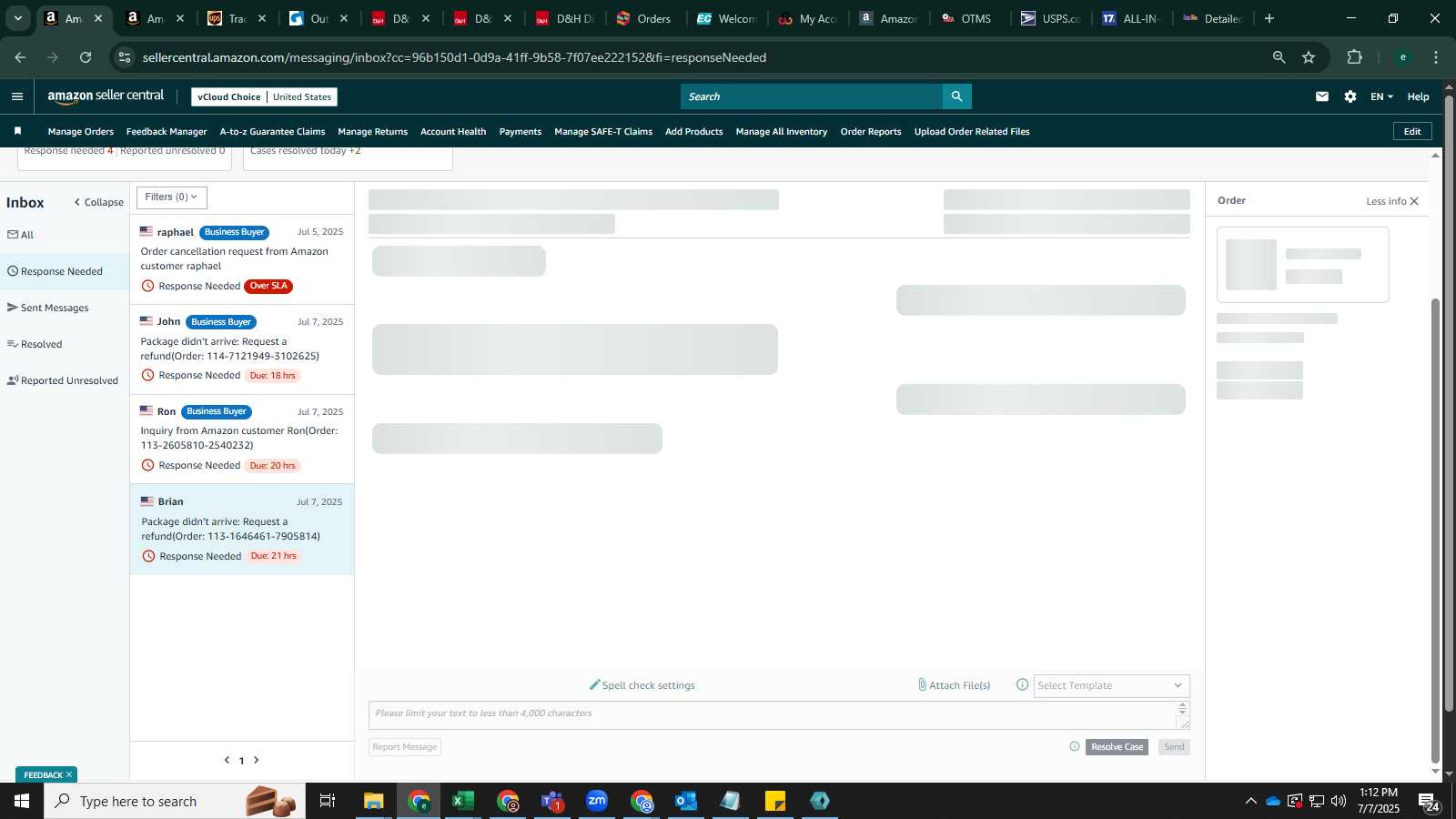Open the Select Template dropdown
Screen dimensions: 1456x819
coord(1111,685)
